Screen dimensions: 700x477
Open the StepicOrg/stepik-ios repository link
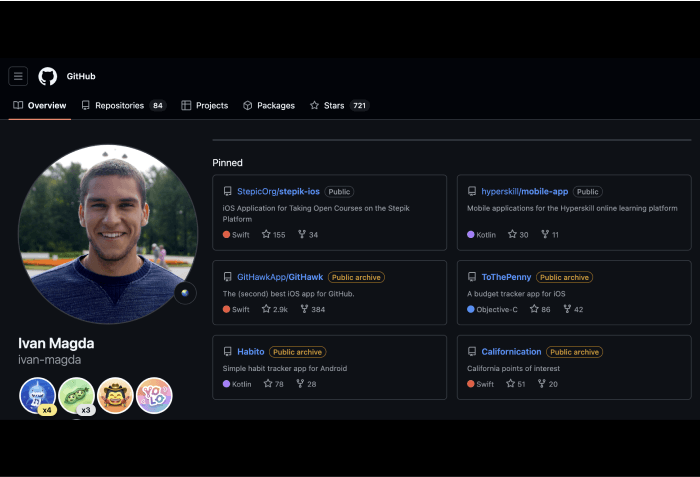point(278,192)
